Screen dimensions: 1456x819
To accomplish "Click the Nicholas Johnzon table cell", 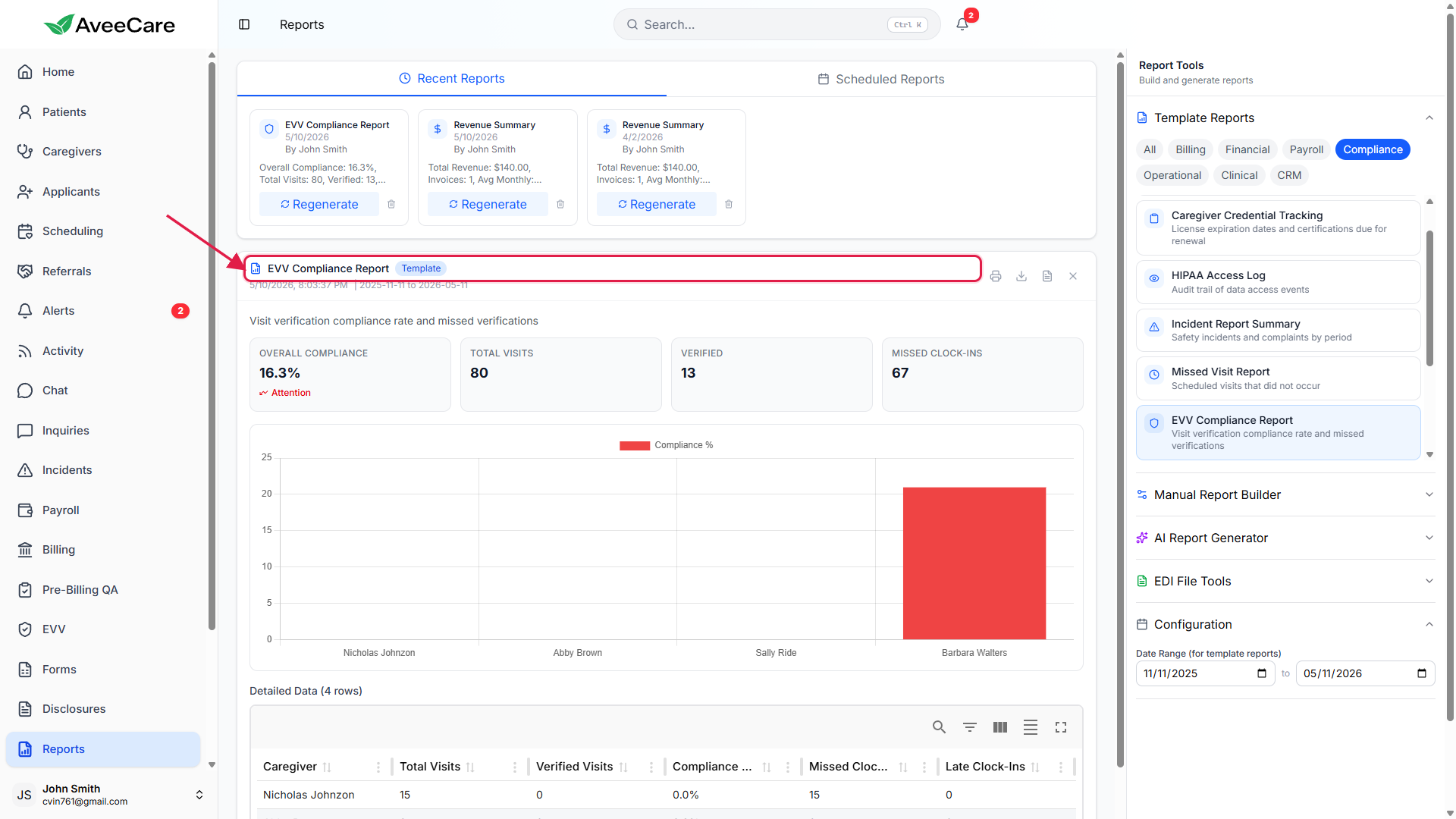I will [309, 795].
